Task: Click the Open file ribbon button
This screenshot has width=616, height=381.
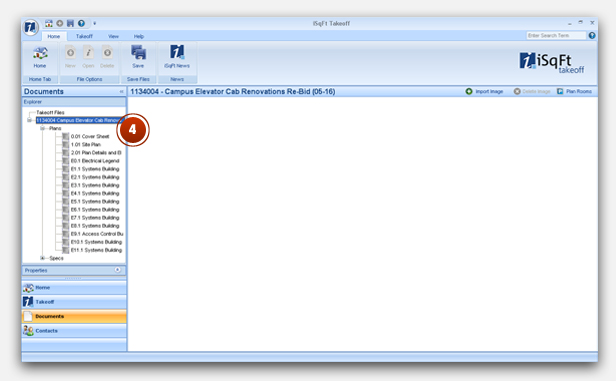Action: [88, 57]
